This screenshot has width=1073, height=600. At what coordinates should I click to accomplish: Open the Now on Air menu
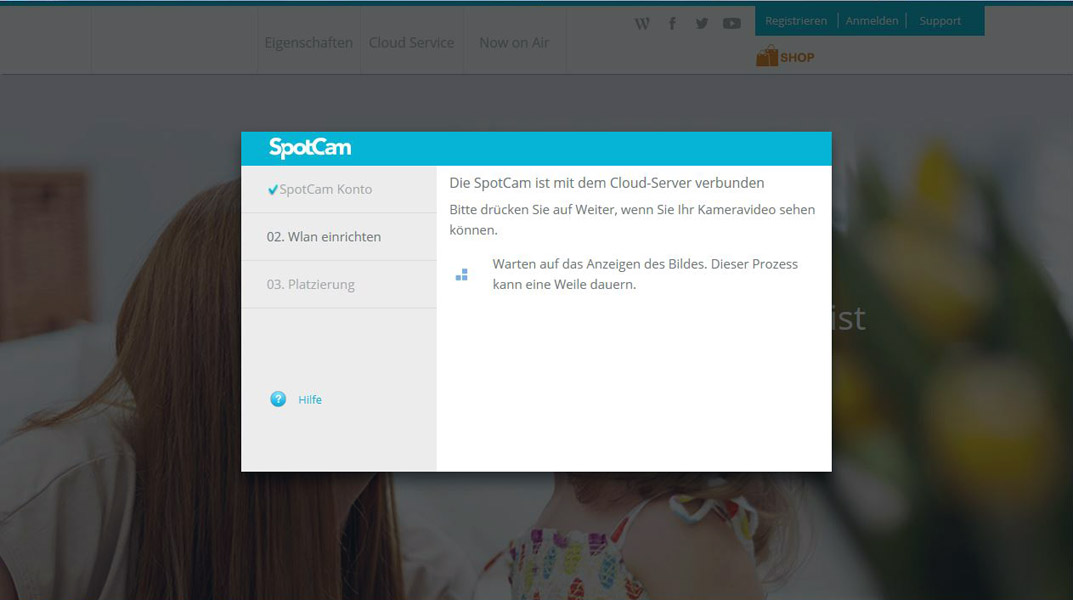[x=514, y=42]
